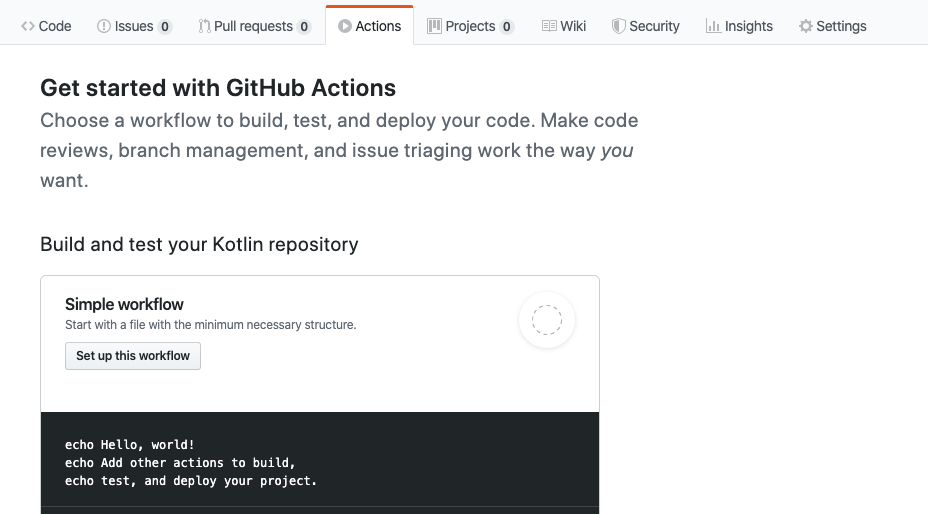Click the minimum necessary structure description text
928x514 pixels.
point(210,325)
